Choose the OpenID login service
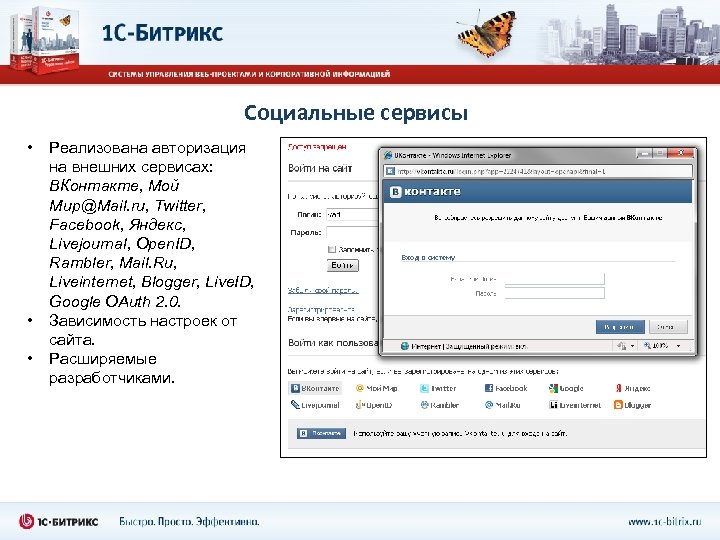 click(x=374, y=405)
